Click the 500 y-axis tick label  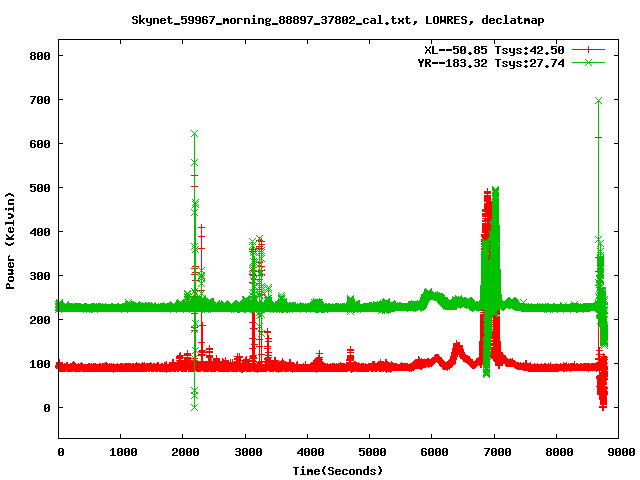click(40, 188)
